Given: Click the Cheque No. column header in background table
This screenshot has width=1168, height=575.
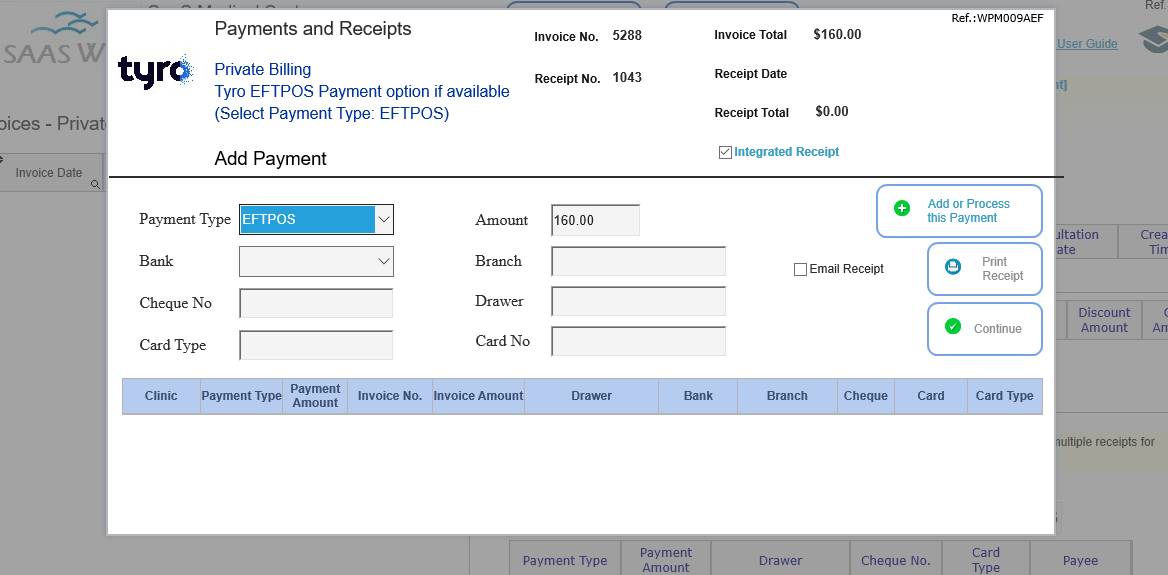Looking at the screenshot, I should (x=895, y=561).
